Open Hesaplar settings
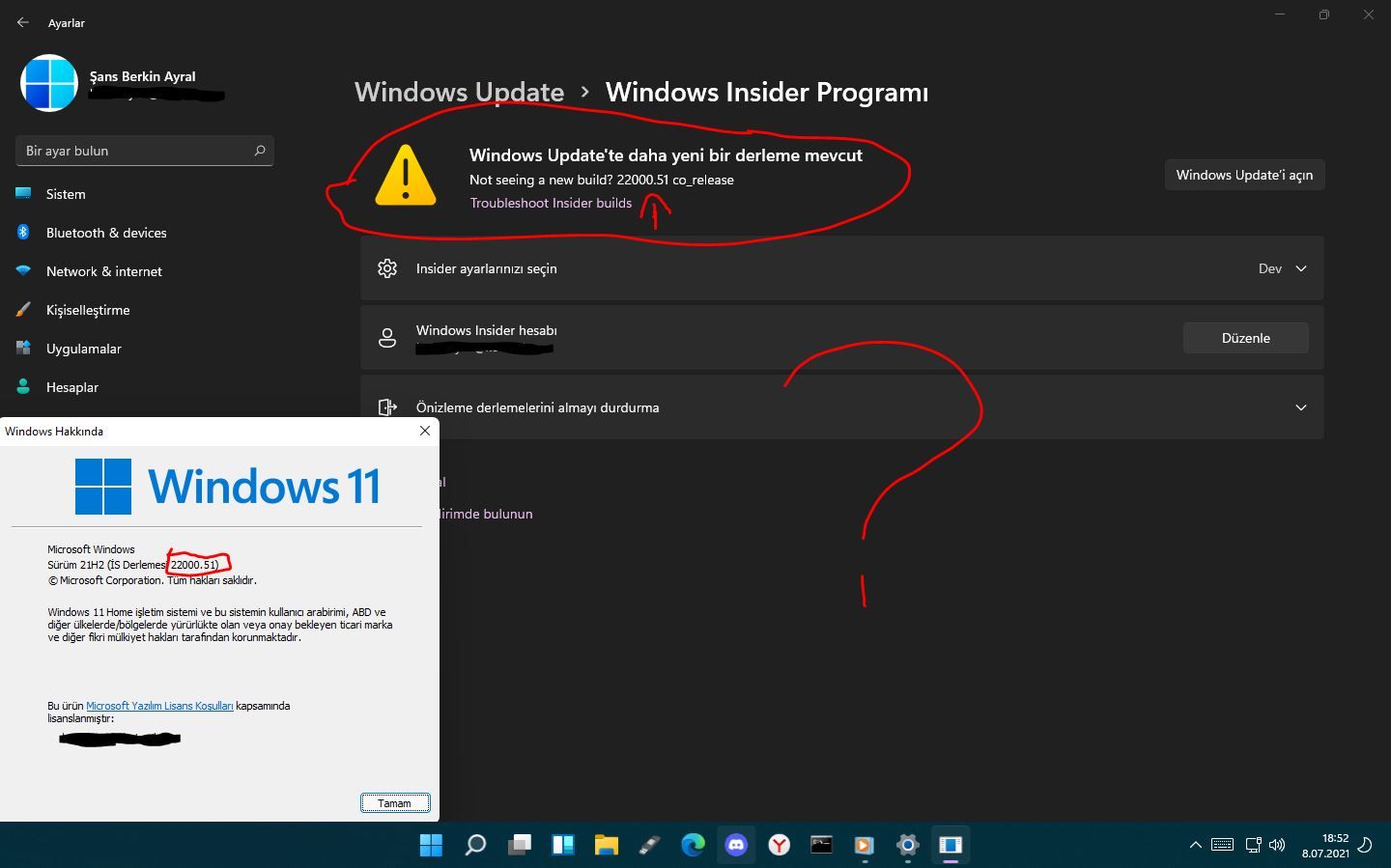1391x868 pixels. click(72, 387)
